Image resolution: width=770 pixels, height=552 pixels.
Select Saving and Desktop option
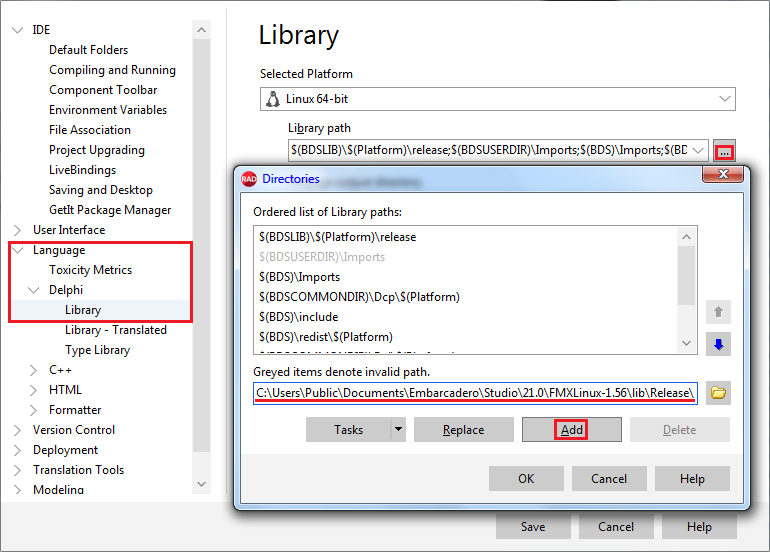point(101,190)
